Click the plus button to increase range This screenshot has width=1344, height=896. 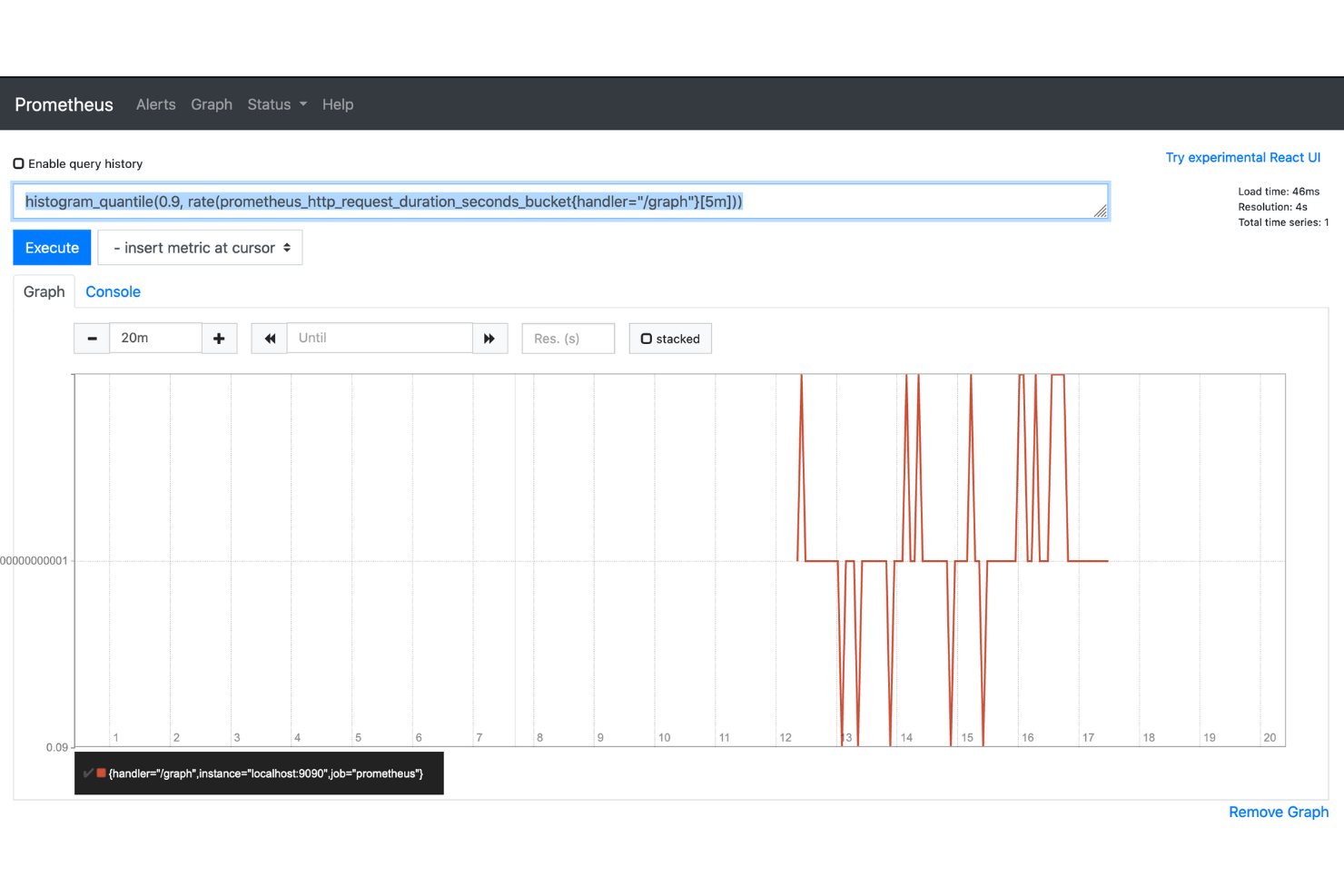[219, 339]
